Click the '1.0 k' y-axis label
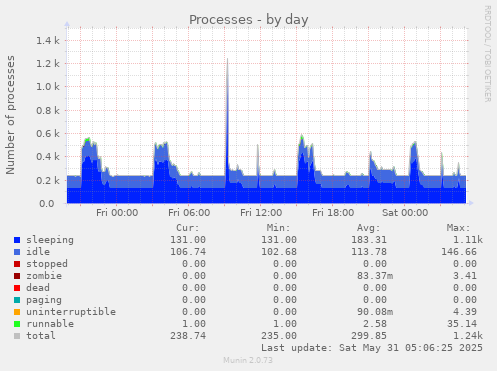 (48, 87)
